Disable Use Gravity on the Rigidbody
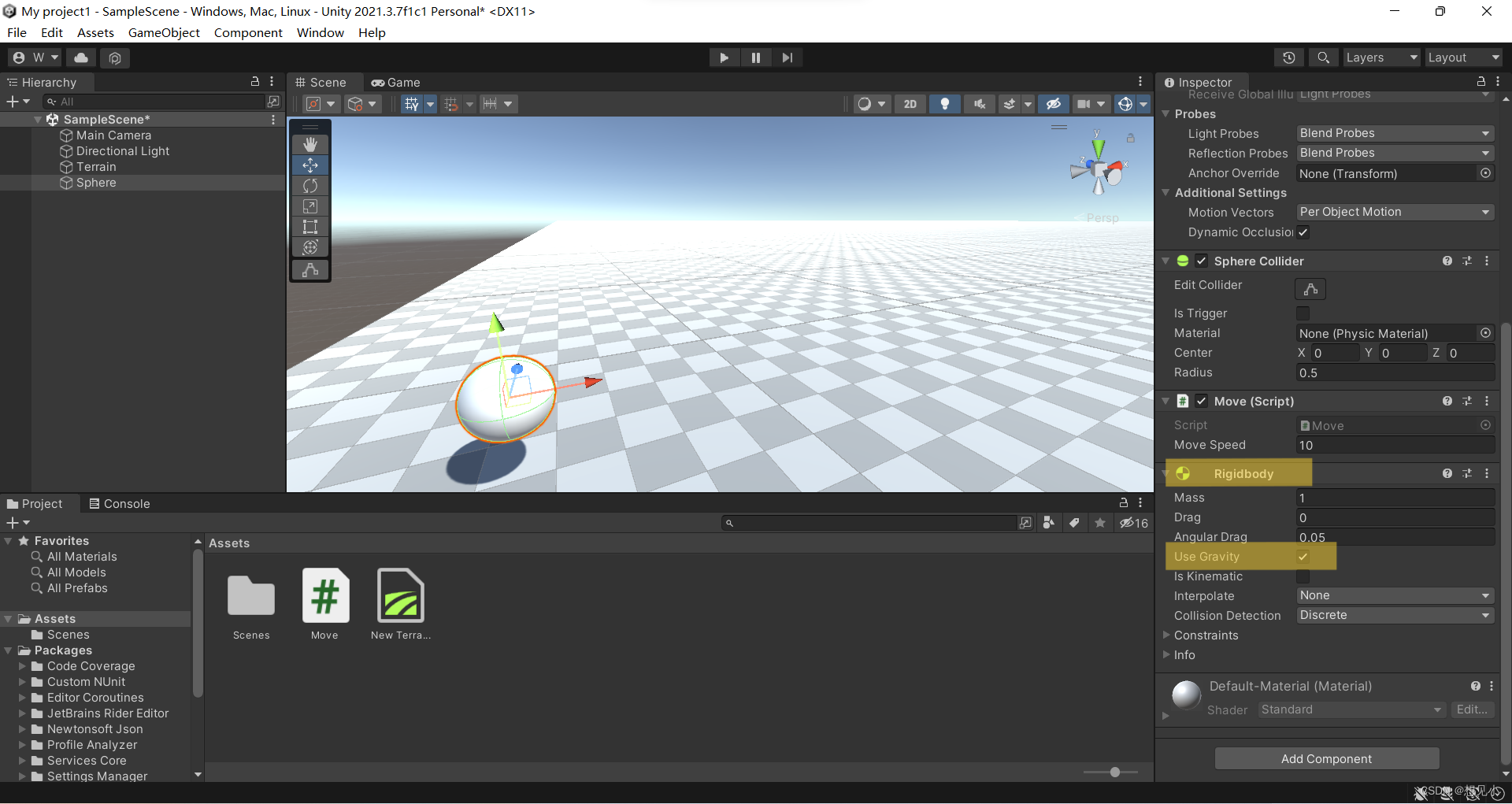This screenshot has height=804, width=1512. click(x=1303, y=556)
